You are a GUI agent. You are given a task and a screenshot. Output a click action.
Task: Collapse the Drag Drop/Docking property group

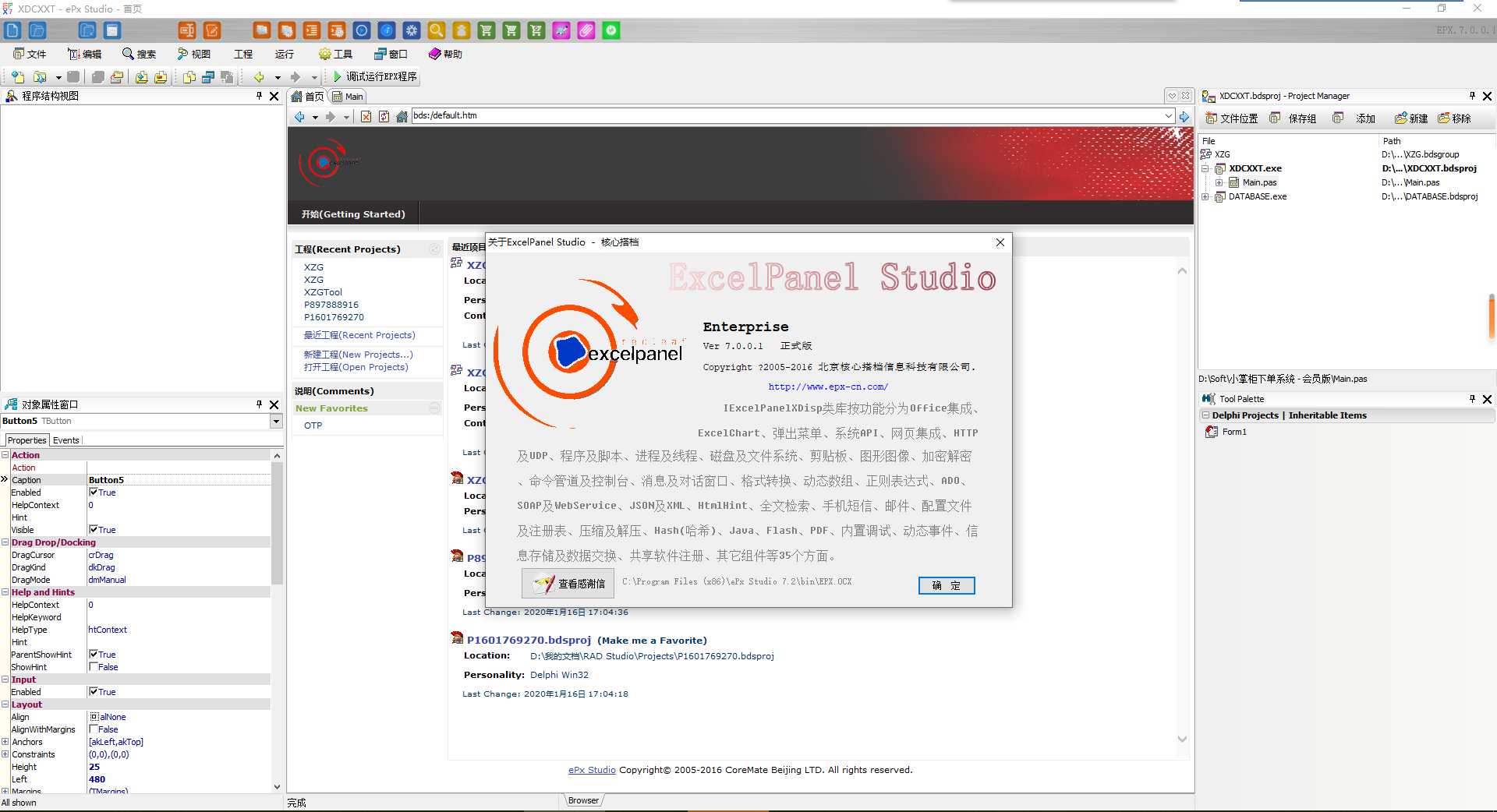(x=5, y=542)
